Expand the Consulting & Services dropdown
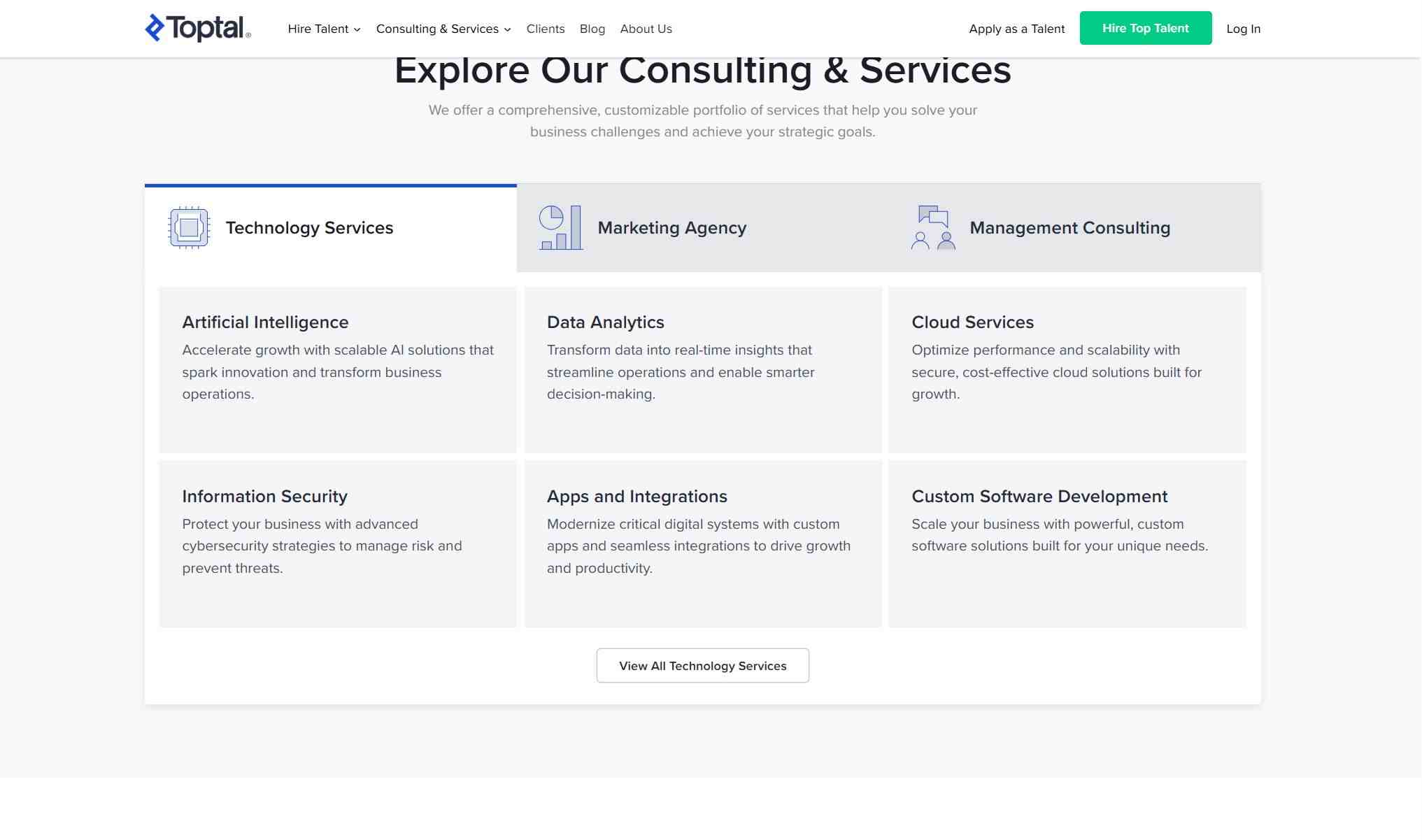This screenshot has height=840, width=1422. (443, 29)
